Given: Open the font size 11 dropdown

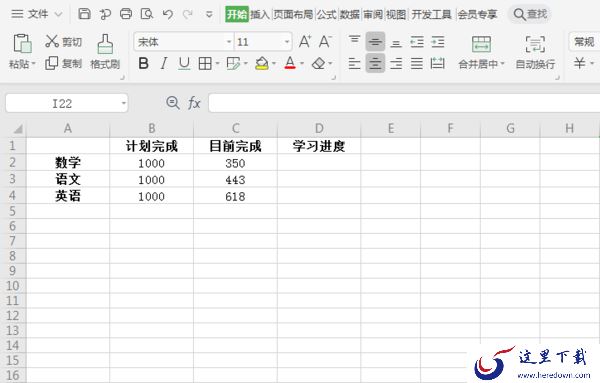Looking at the screenshot, I should pos(287,41).
